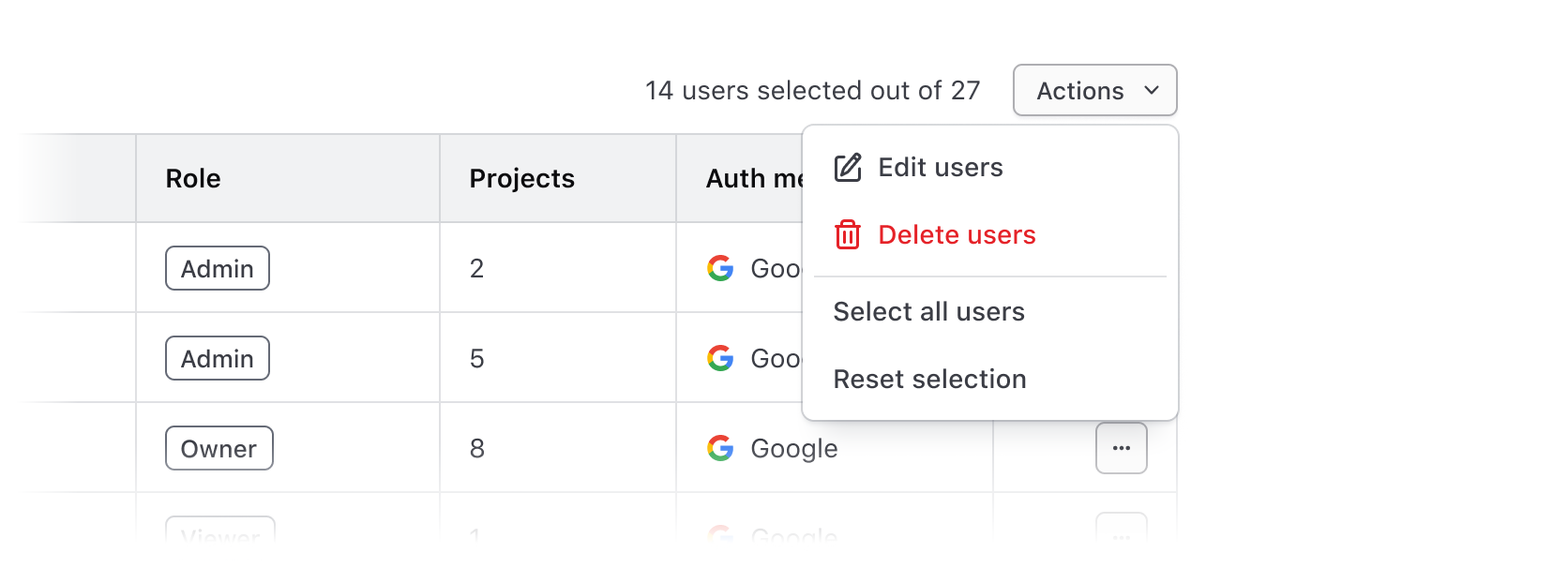Click the red trash icon beside Delete users

click(x=847, y=234)
